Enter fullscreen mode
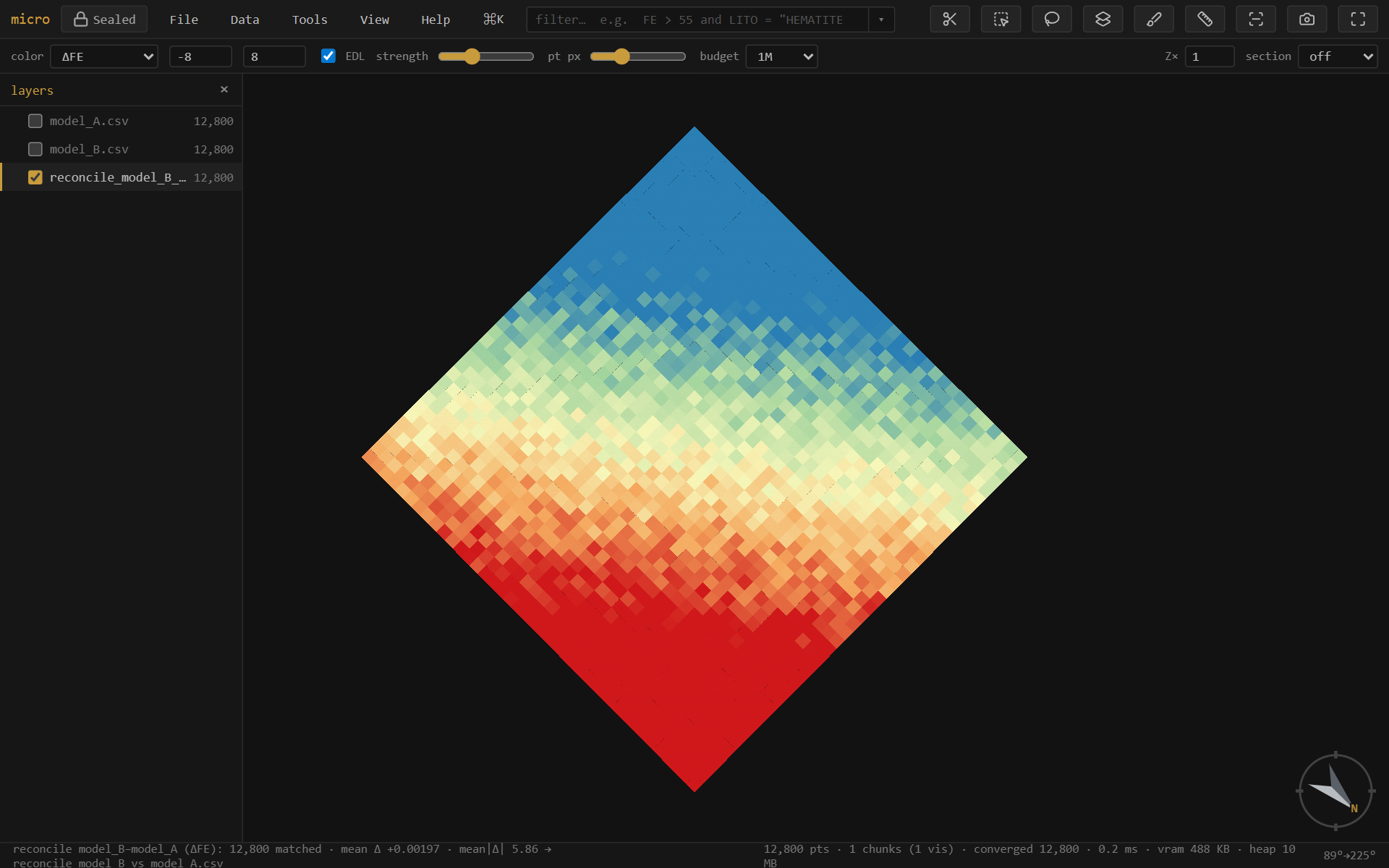Screen dimensions: 1389x868 click(1358, 20)
